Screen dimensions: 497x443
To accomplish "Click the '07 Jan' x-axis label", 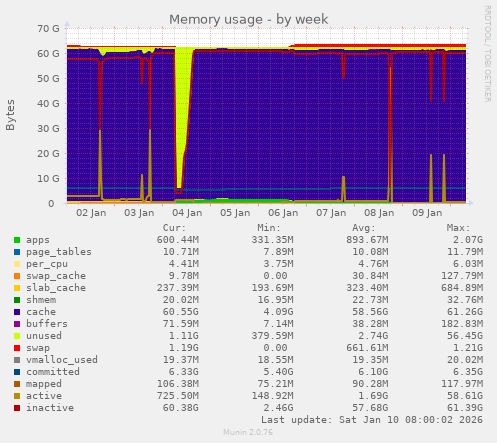I will pos(331,213).
